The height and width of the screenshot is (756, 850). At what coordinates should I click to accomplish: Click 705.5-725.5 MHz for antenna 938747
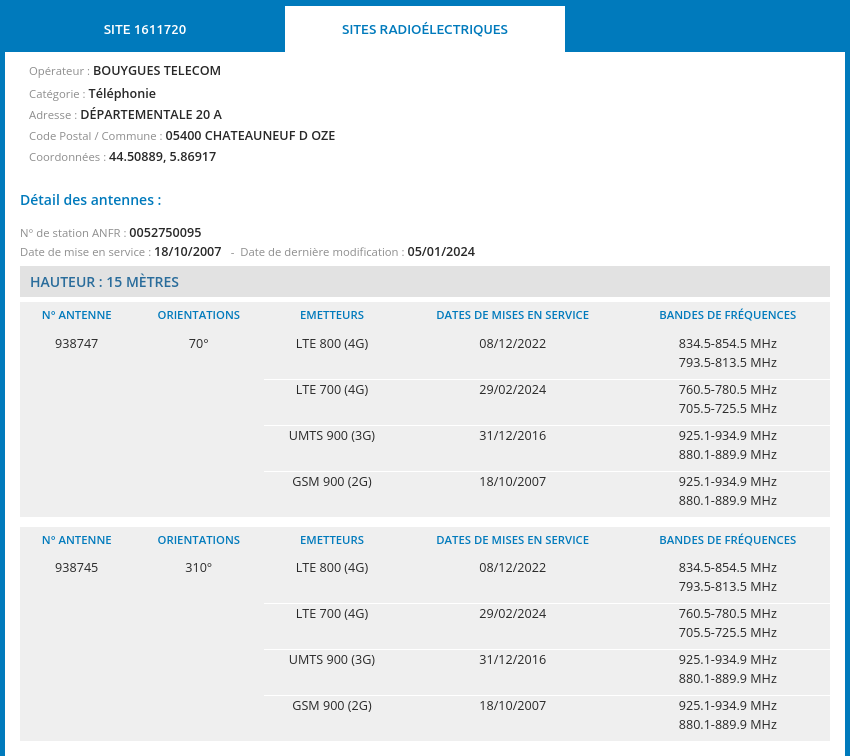coord(727,409)
